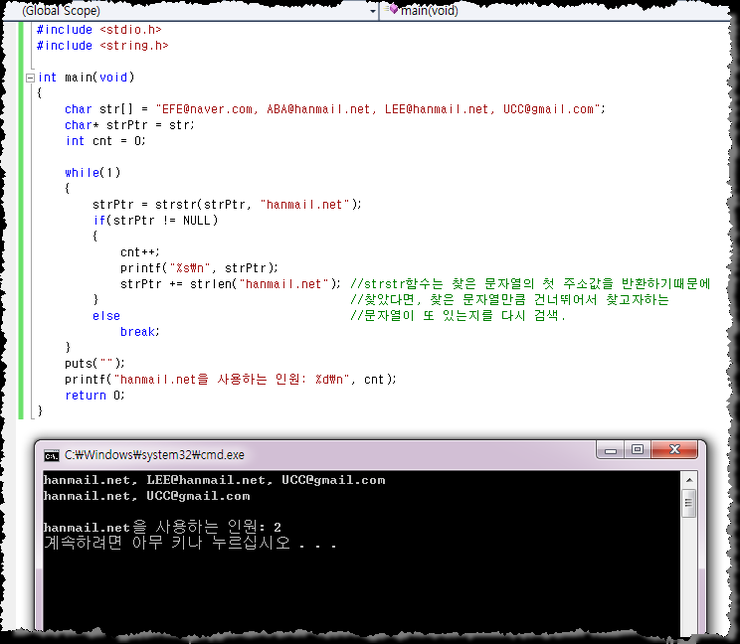Screen dimensions: 740x644
Task: Click the cmd.exe title bar icon
Action: tap(51, 455)
